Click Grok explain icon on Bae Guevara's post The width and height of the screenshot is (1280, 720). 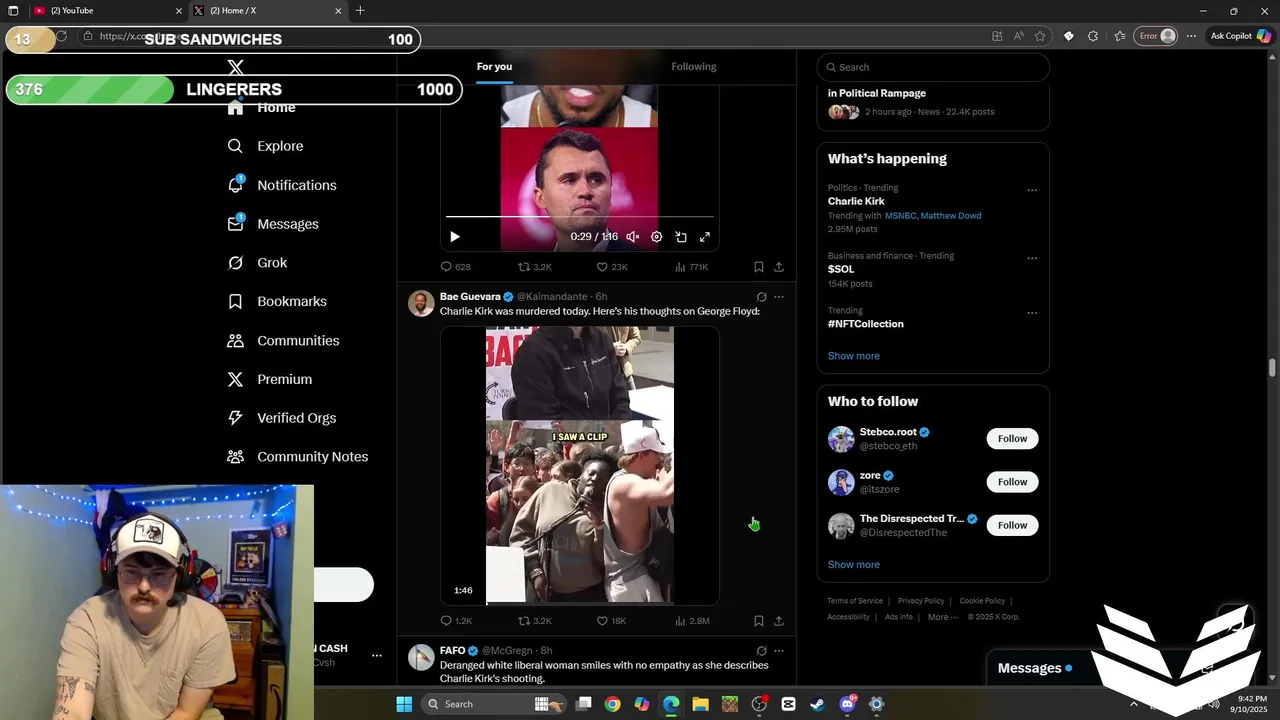click(x=761, y=297)
